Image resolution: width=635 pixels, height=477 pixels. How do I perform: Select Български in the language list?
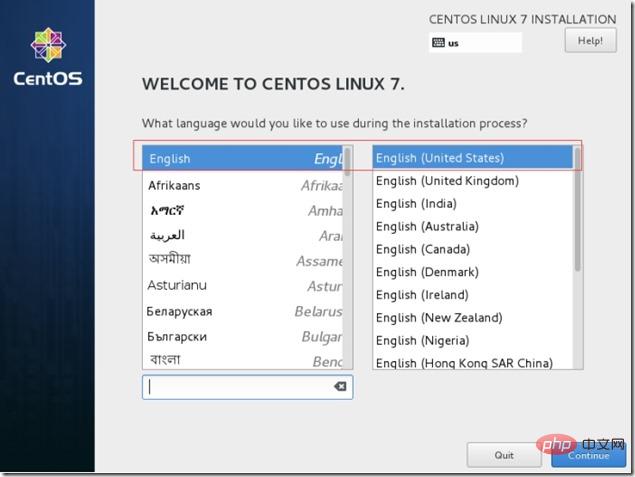point(243,336)
